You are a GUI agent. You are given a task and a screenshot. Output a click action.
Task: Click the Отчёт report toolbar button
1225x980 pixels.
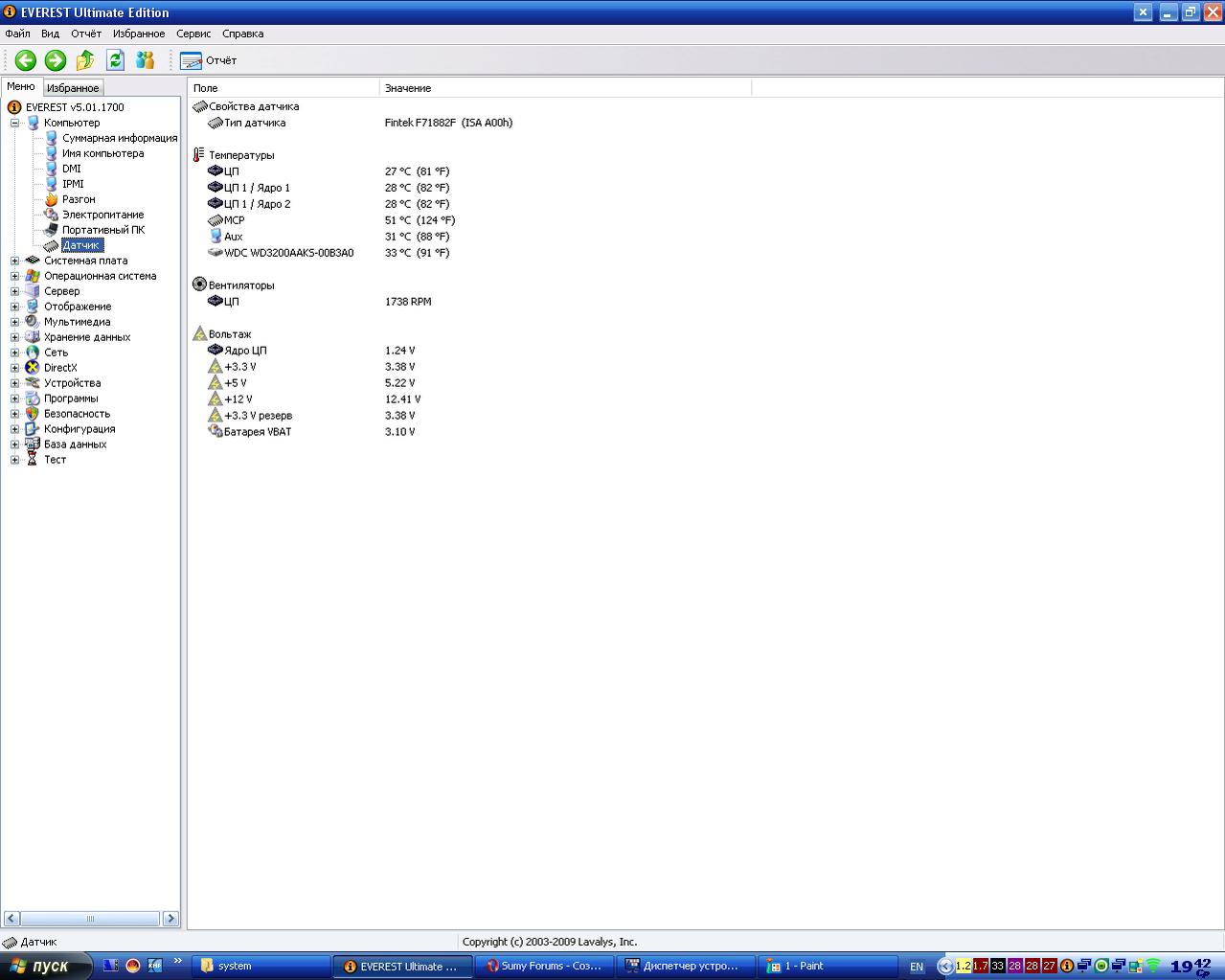pyautogui.click(x=208, y=60)
